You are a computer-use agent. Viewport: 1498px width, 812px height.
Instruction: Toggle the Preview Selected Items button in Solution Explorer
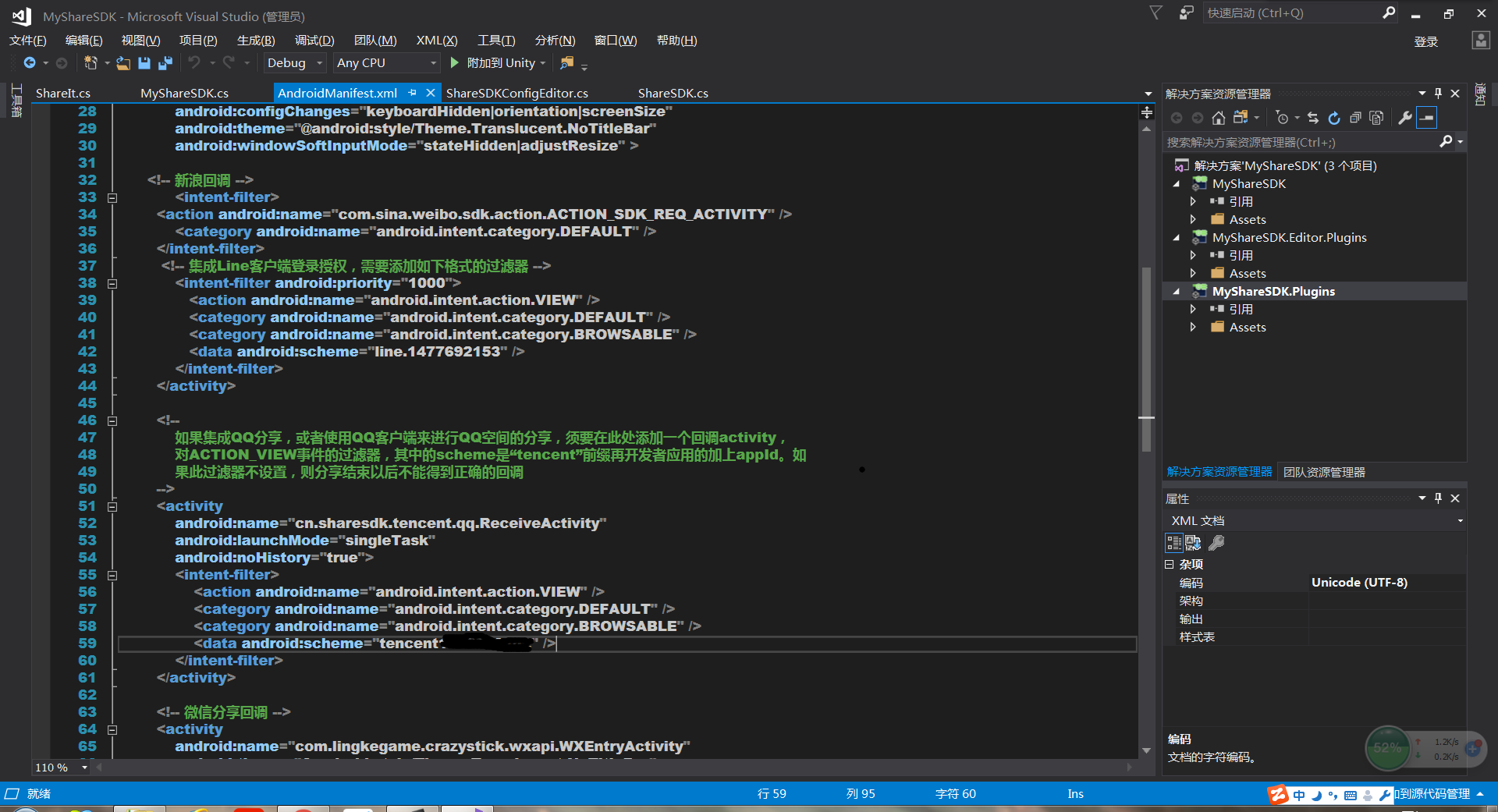pos(1427,118)
